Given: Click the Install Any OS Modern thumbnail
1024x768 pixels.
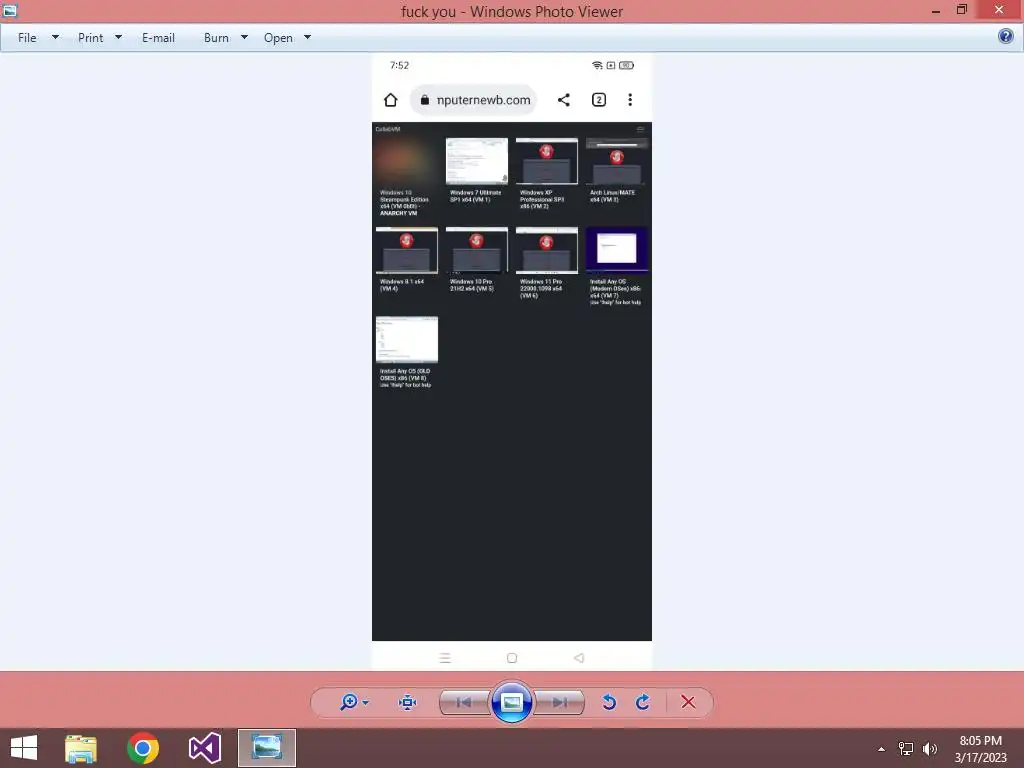Looking at the screenshot, I should [616, 250].
